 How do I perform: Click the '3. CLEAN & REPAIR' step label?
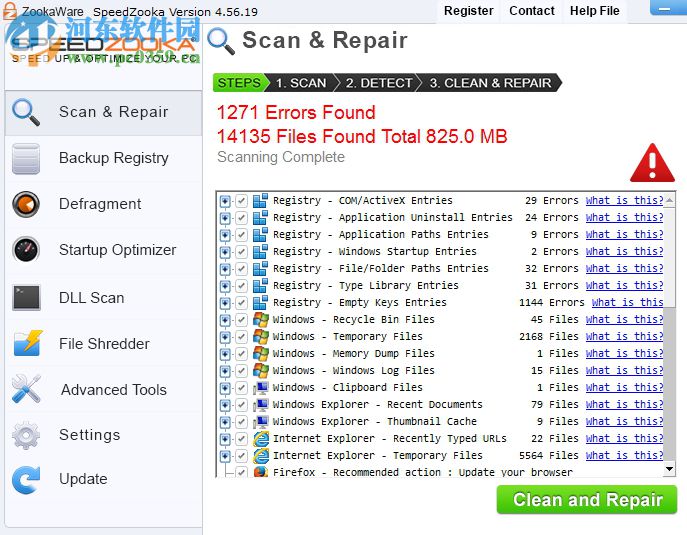[490, 83]
